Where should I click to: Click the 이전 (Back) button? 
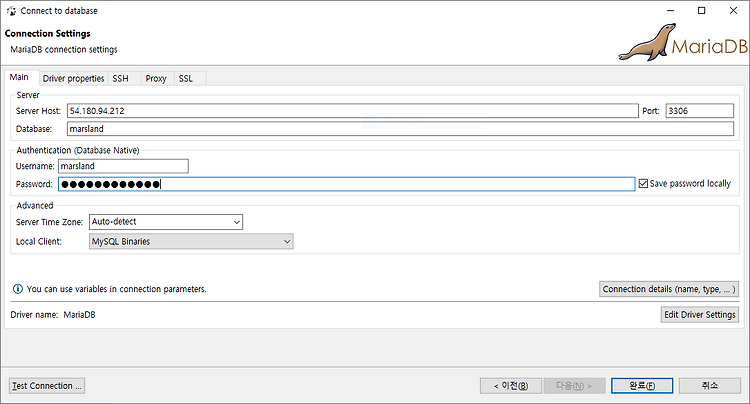pos(511,385)
